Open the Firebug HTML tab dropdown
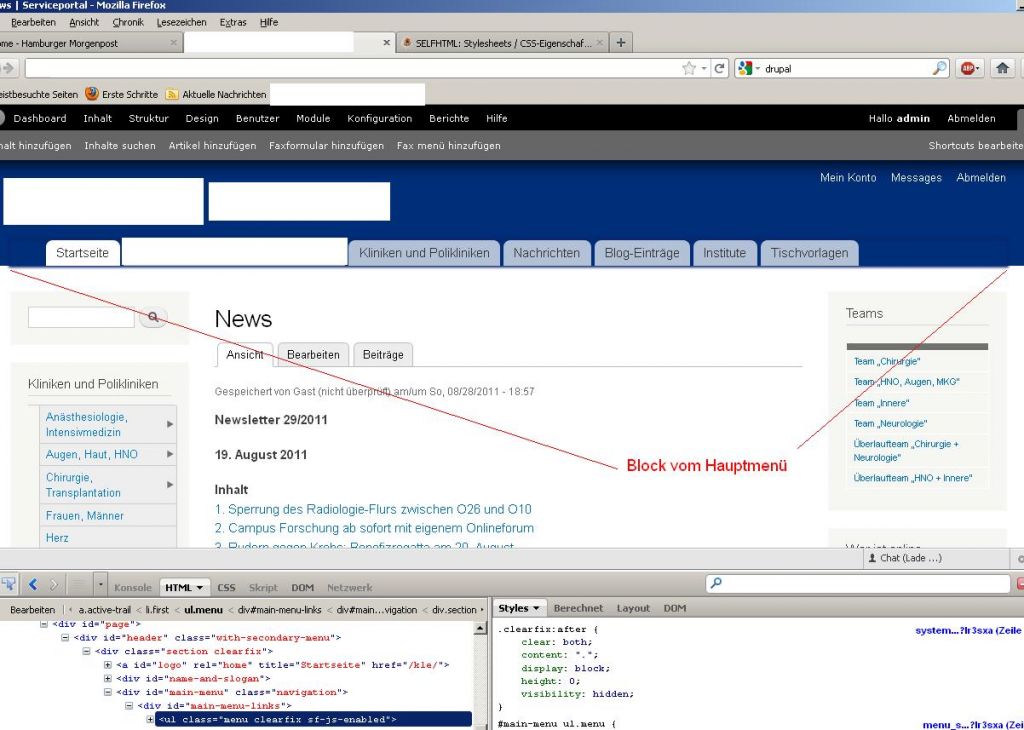 coord(185,587)
